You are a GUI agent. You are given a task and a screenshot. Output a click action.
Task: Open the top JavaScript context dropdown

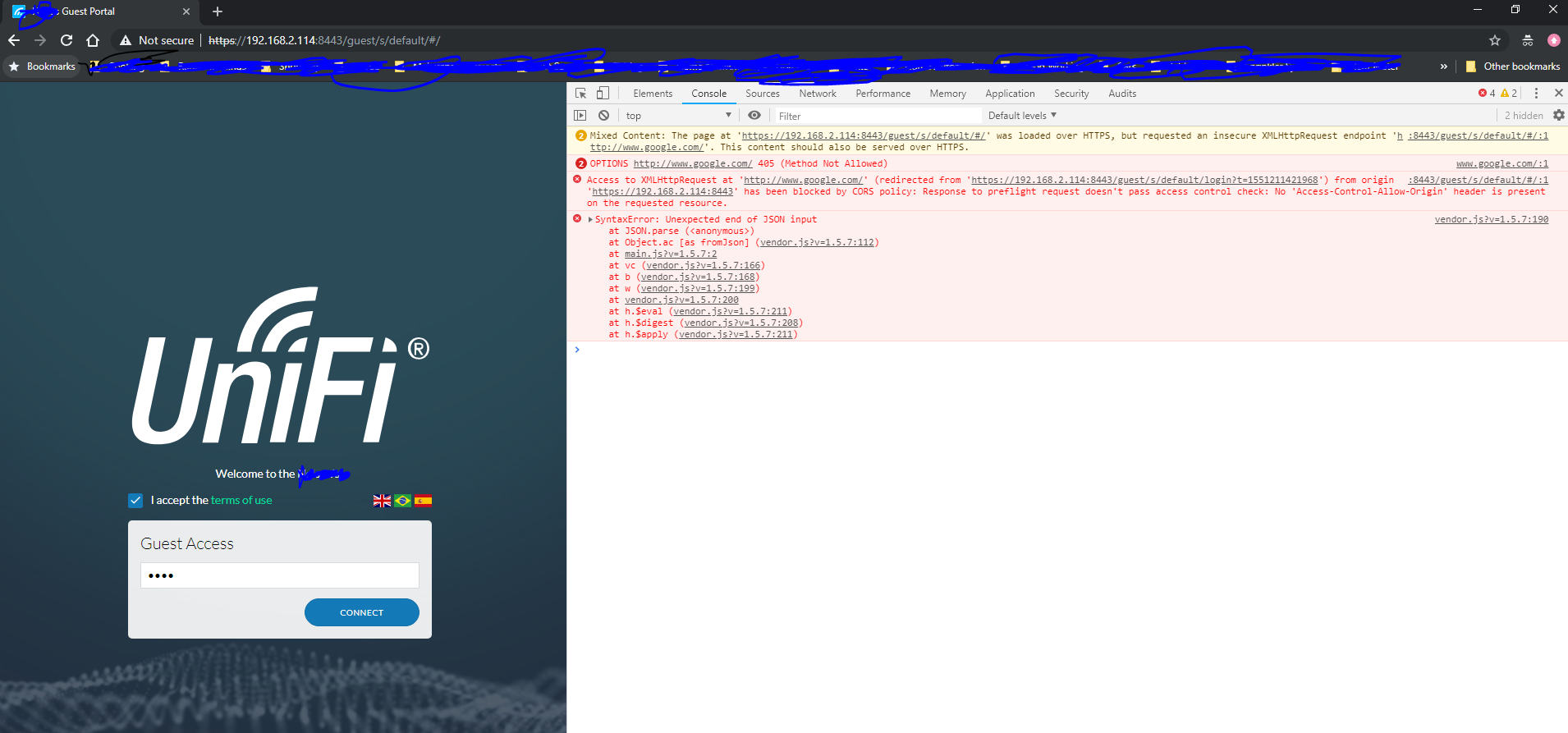[677, 116]
